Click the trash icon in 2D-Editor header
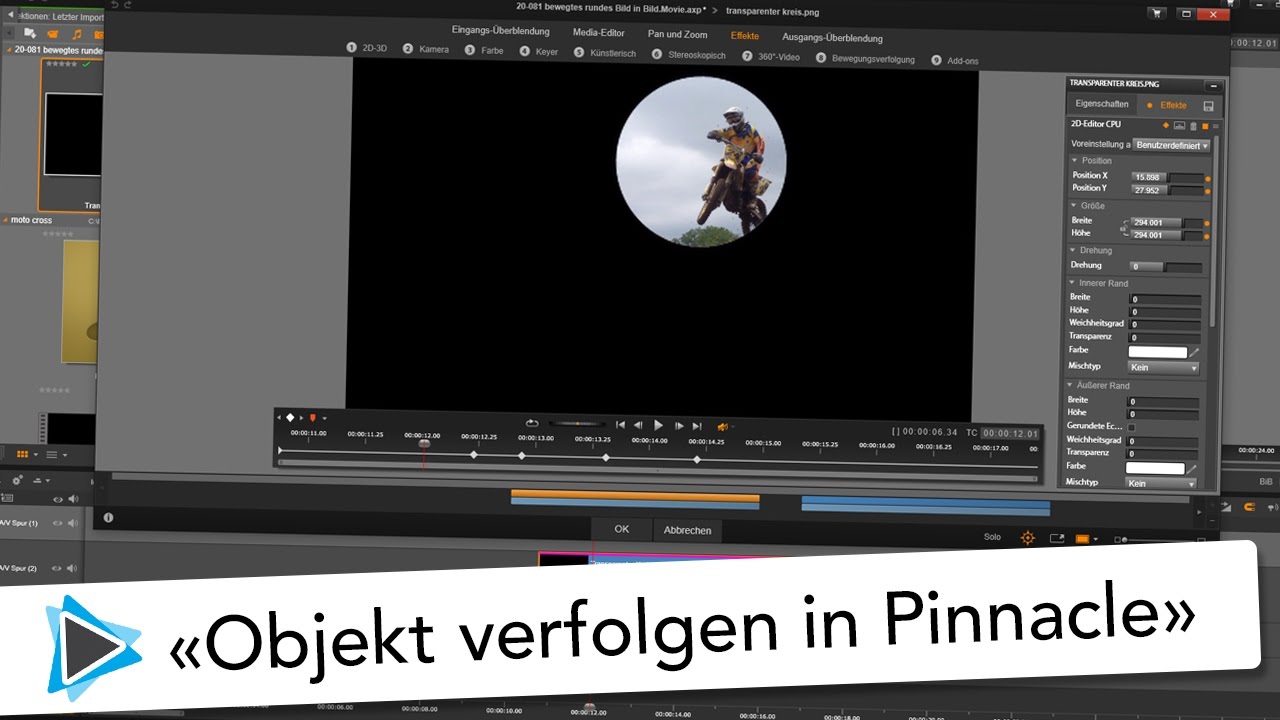This screenshot has width=1280, height=720. [1193, 126]
